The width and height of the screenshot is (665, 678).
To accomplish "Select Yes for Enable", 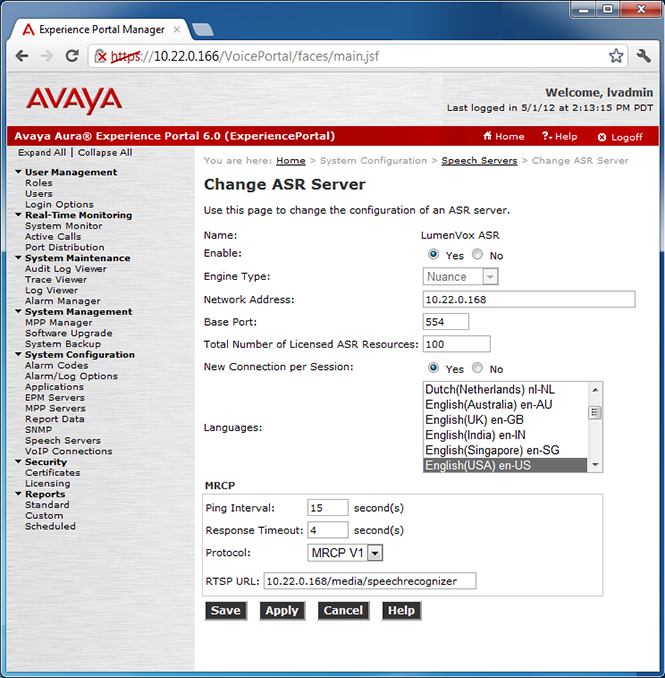I will pyautogui.click(x=433, y=254).
